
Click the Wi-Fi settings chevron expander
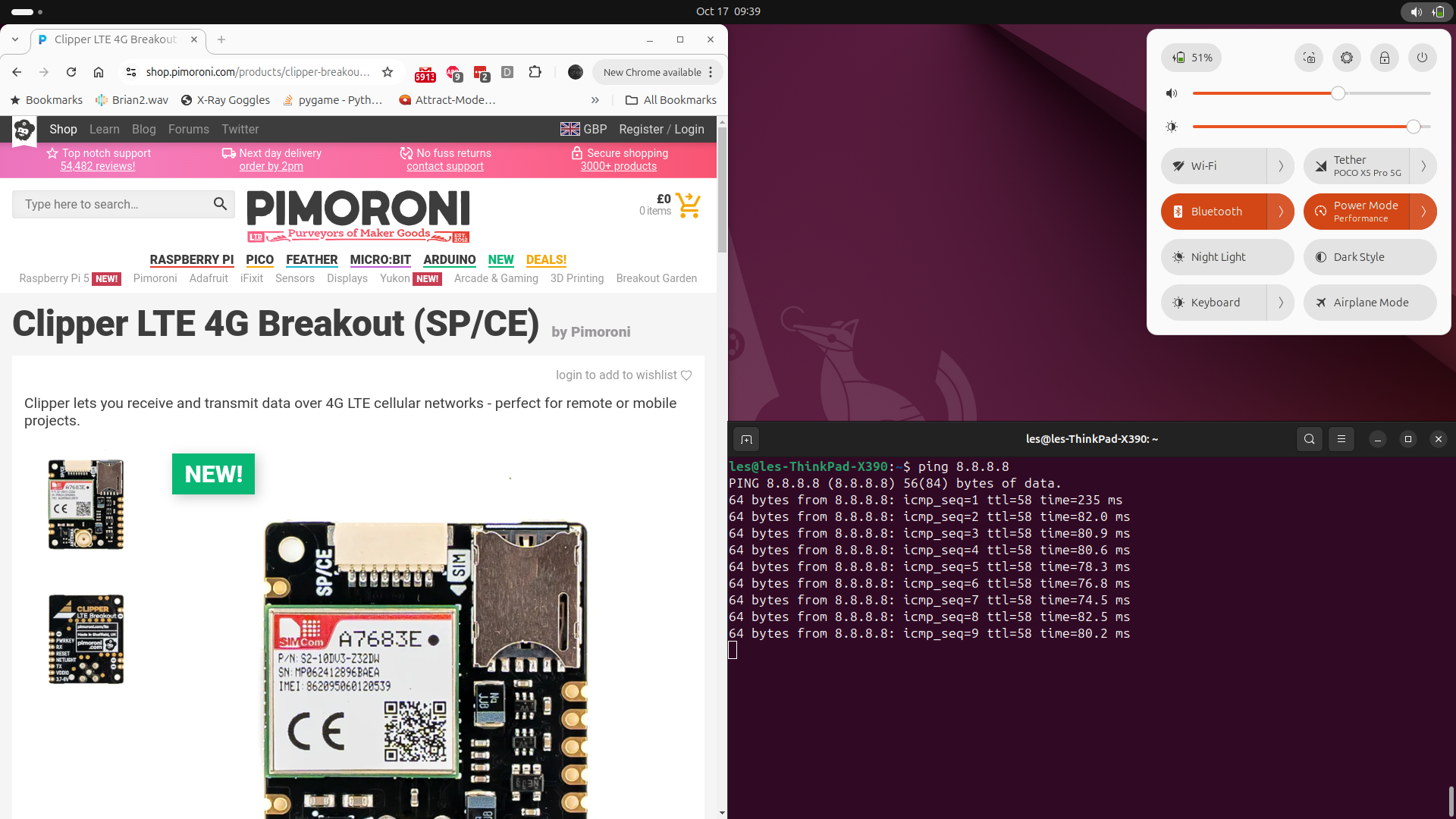pyautogui.click(x=1281, y=166)
